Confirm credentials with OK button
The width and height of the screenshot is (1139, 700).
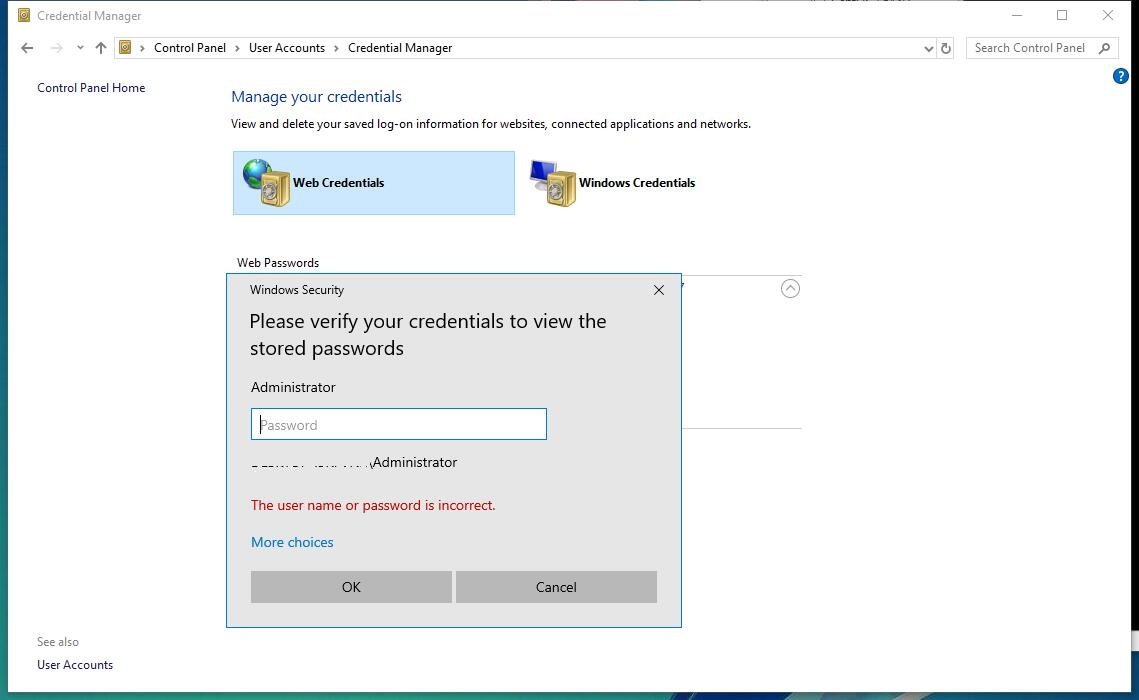(351, 587)
